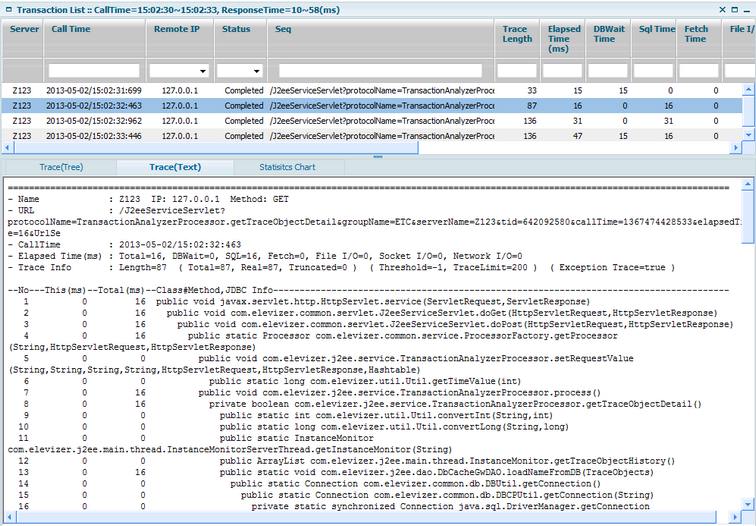
Task: Sort by the Seq column header
Action: [380, 39]
